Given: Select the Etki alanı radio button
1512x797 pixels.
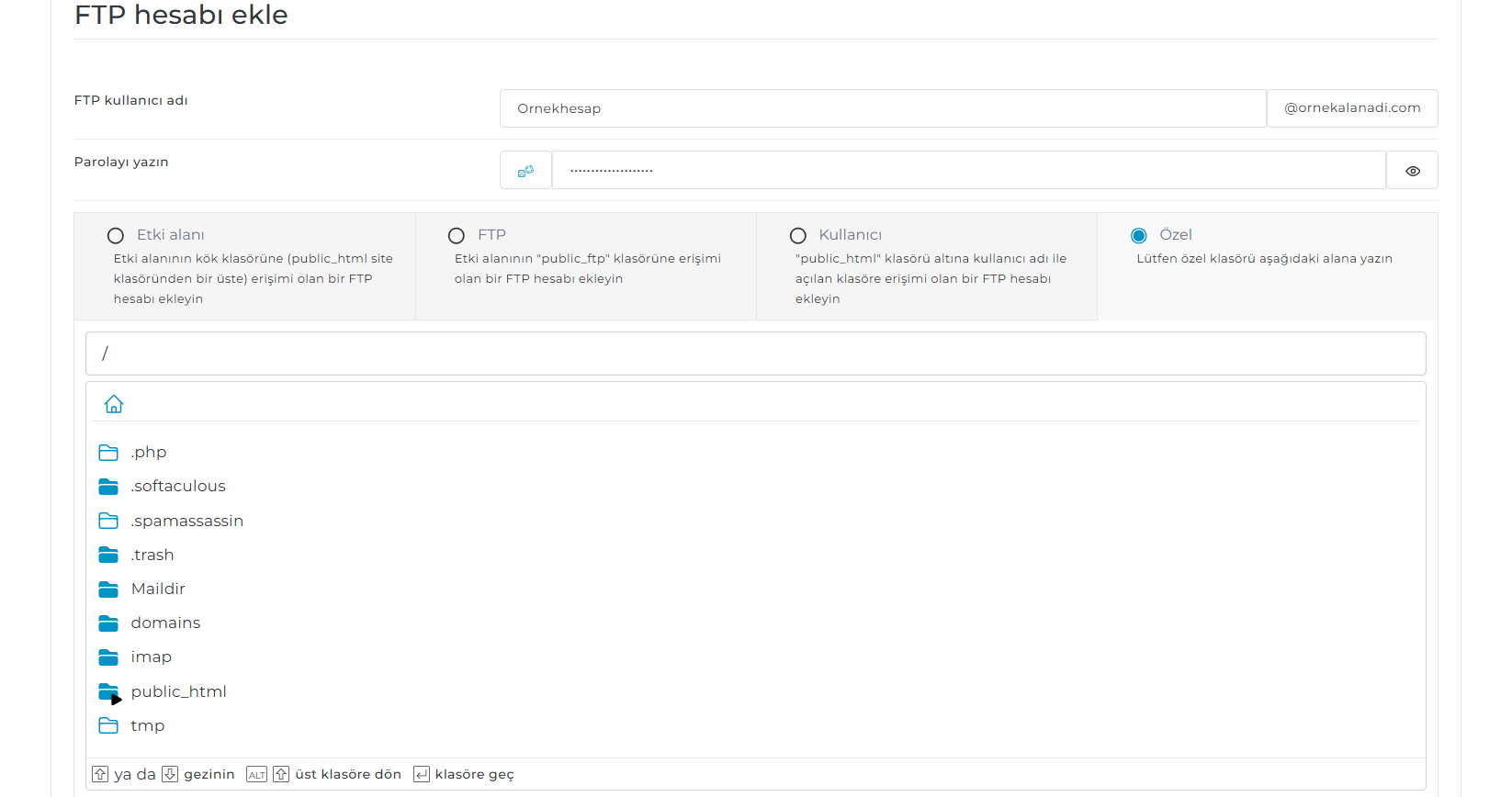Looking at the screenshot, I should [x=116, y=236].
